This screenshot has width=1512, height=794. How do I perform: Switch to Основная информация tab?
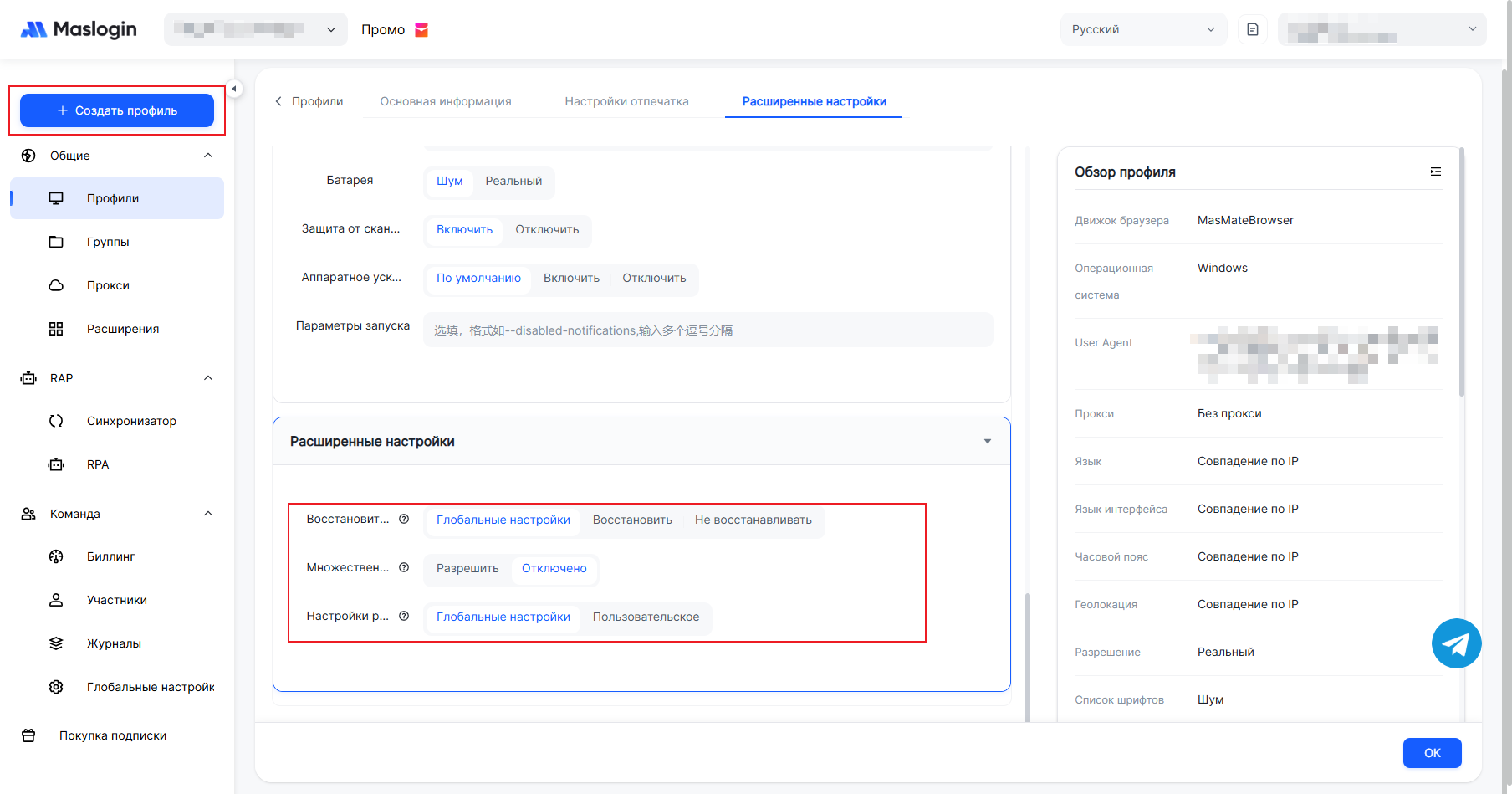coord(446,101)
